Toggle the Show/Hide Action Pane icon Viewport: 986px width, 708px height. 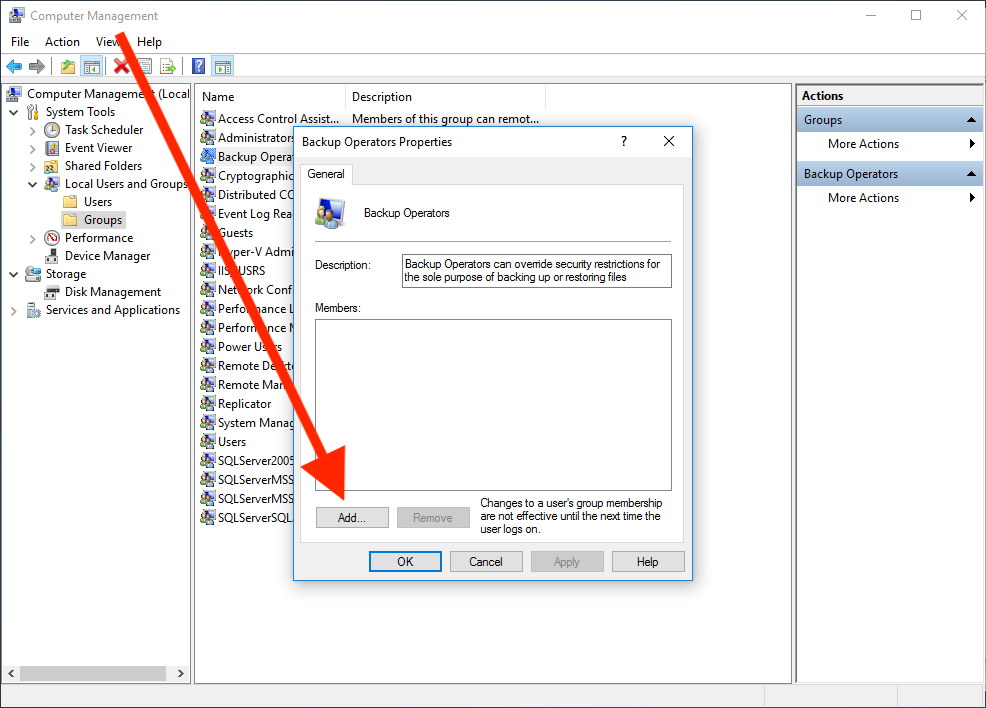221,66
